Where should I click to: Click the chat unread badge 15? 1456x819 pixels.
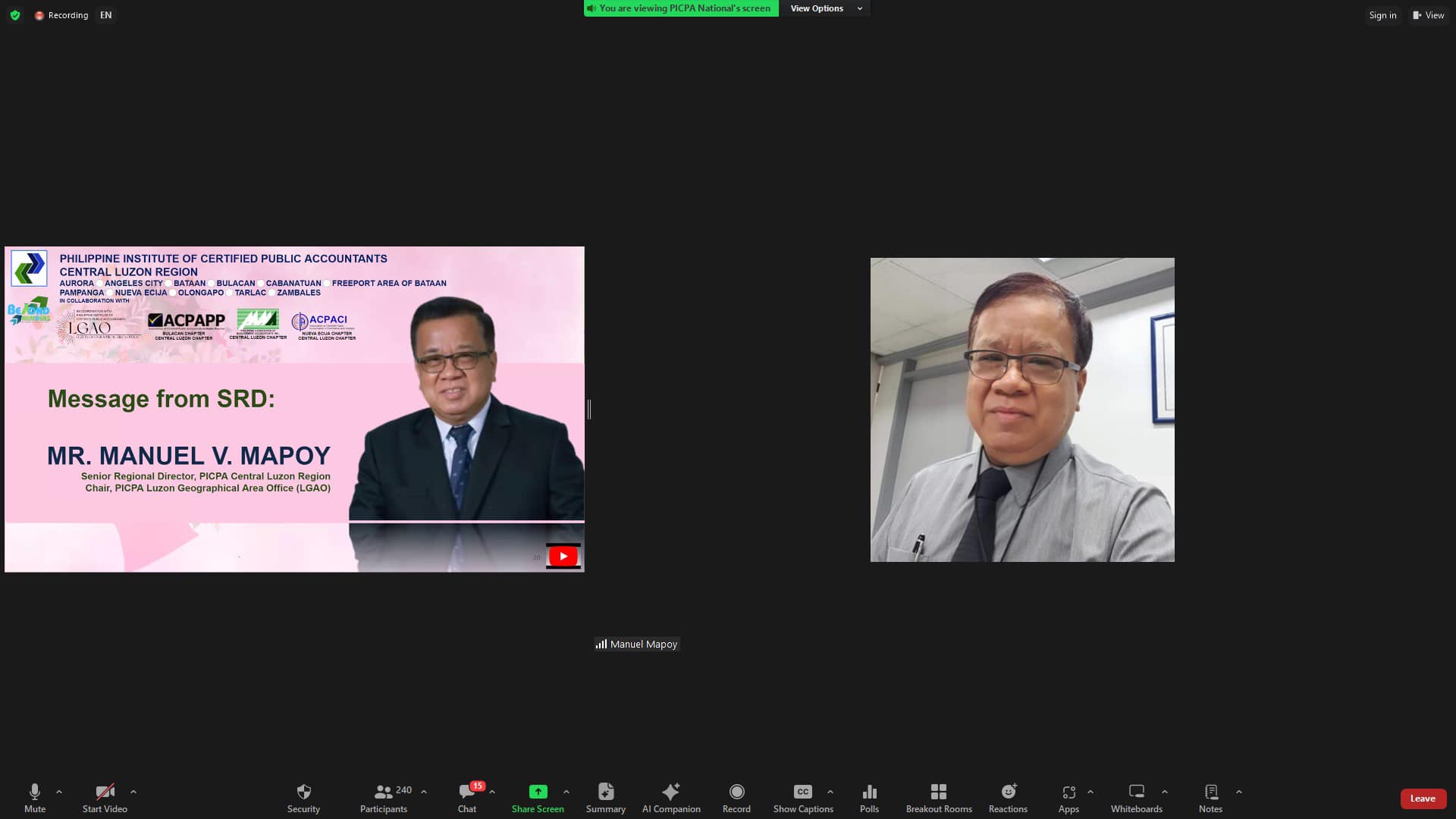pos(477,786)
